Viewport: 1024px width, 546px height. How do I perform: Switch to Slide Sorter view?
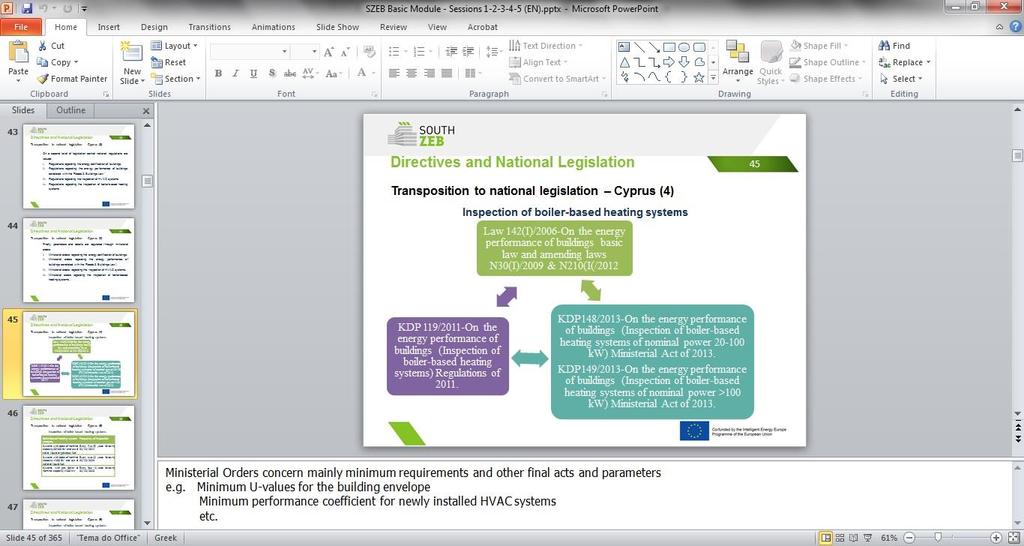point(839,538)
